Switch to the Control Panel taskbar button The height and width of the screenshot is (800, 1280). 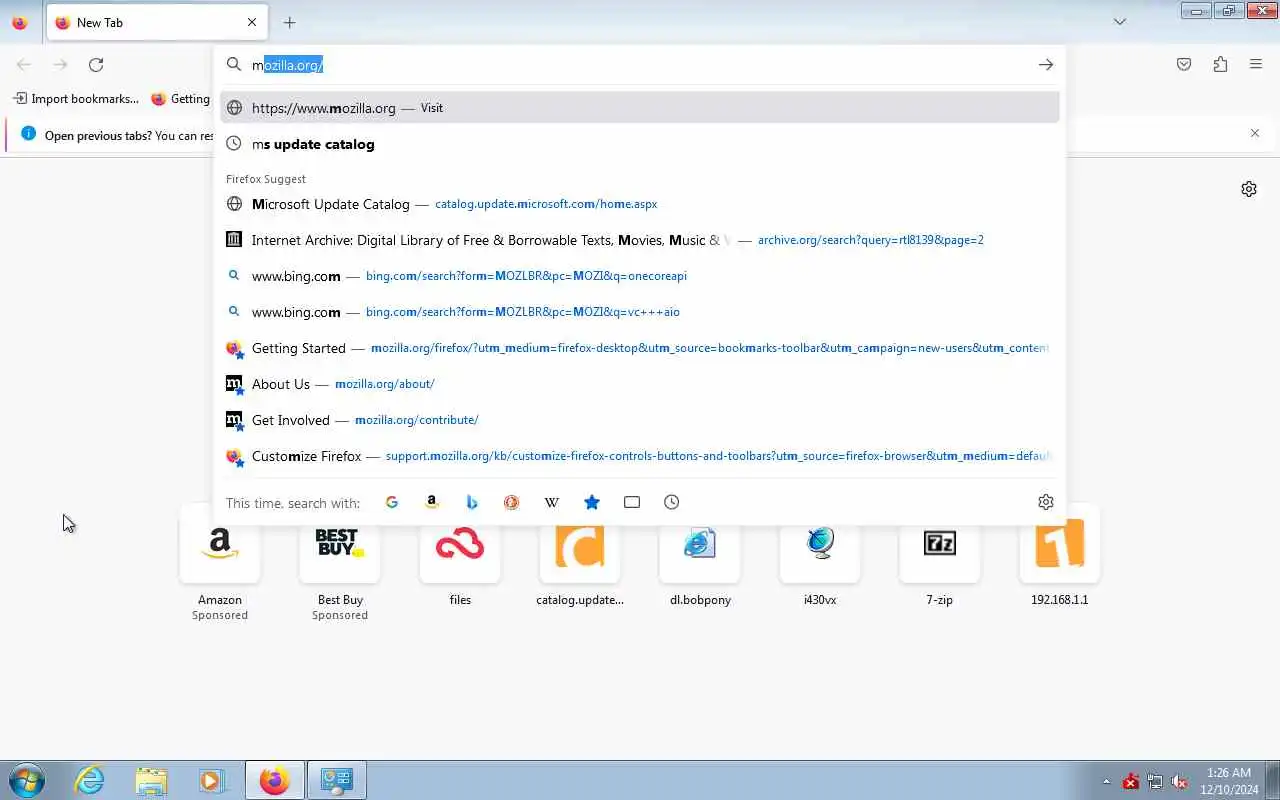336,780
